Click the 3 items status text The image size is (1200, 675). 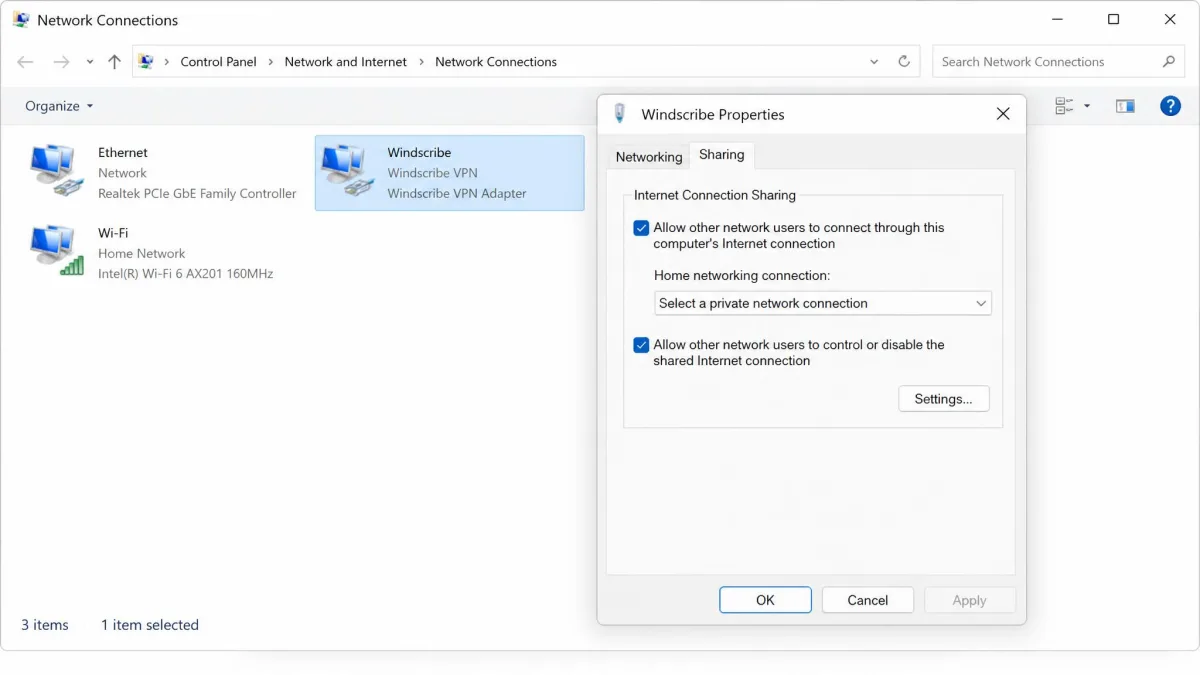[x=45, y=625]
